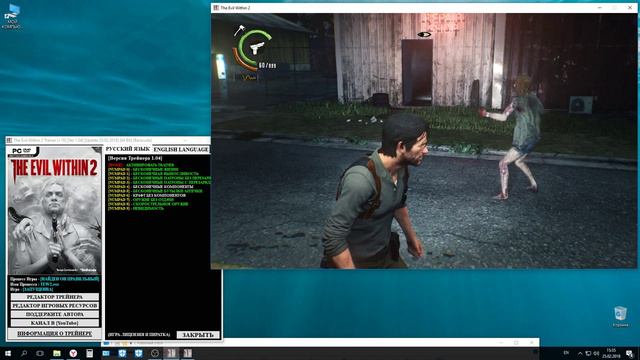Open the taskbar clock and date

pyautogui.click(x=611, y=353)
